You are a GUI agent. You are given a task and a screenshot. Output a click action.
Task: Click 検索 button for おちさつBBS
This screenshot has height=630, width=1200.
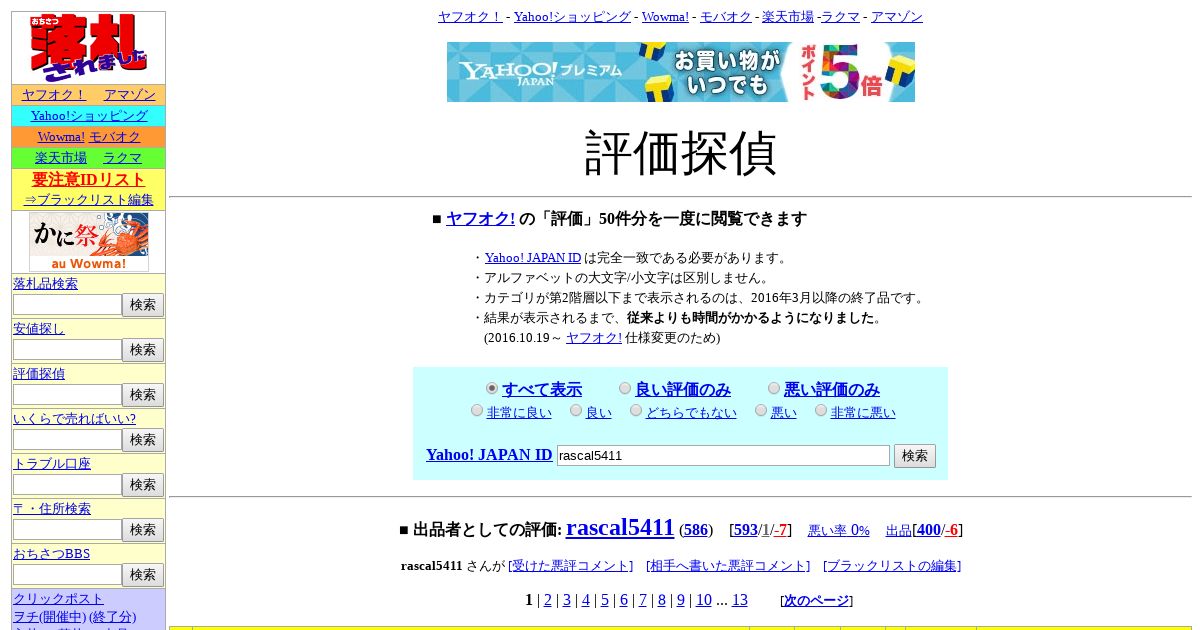pyautogui.click(x=143, y=575)
